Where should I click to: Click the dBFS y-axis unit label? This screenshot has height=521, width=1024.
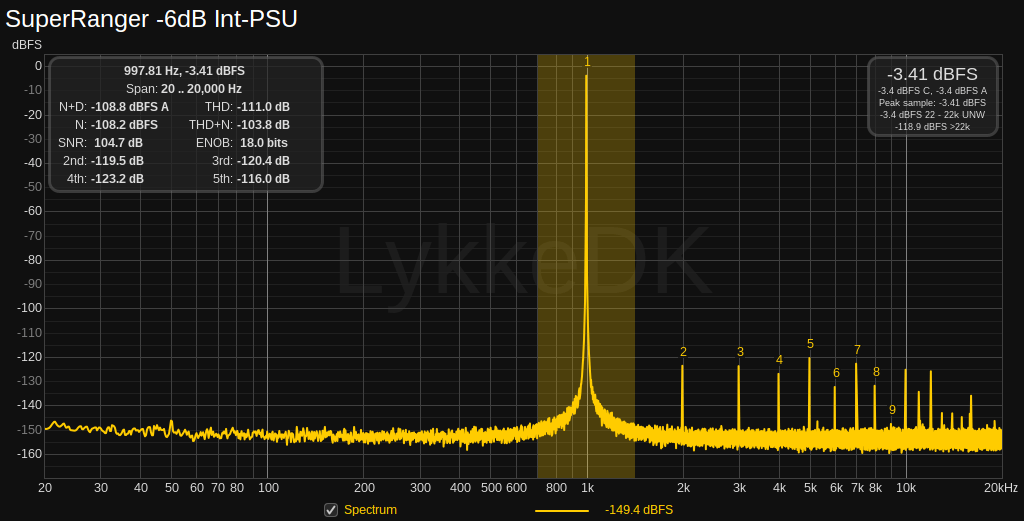27,44
